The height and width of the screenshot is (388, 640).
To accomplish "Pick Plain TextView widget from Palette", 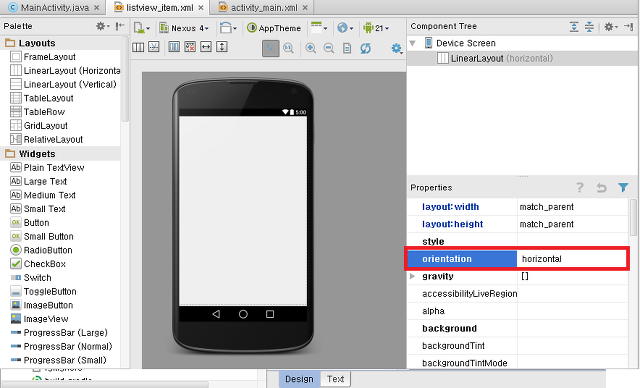I will point(47,168).
